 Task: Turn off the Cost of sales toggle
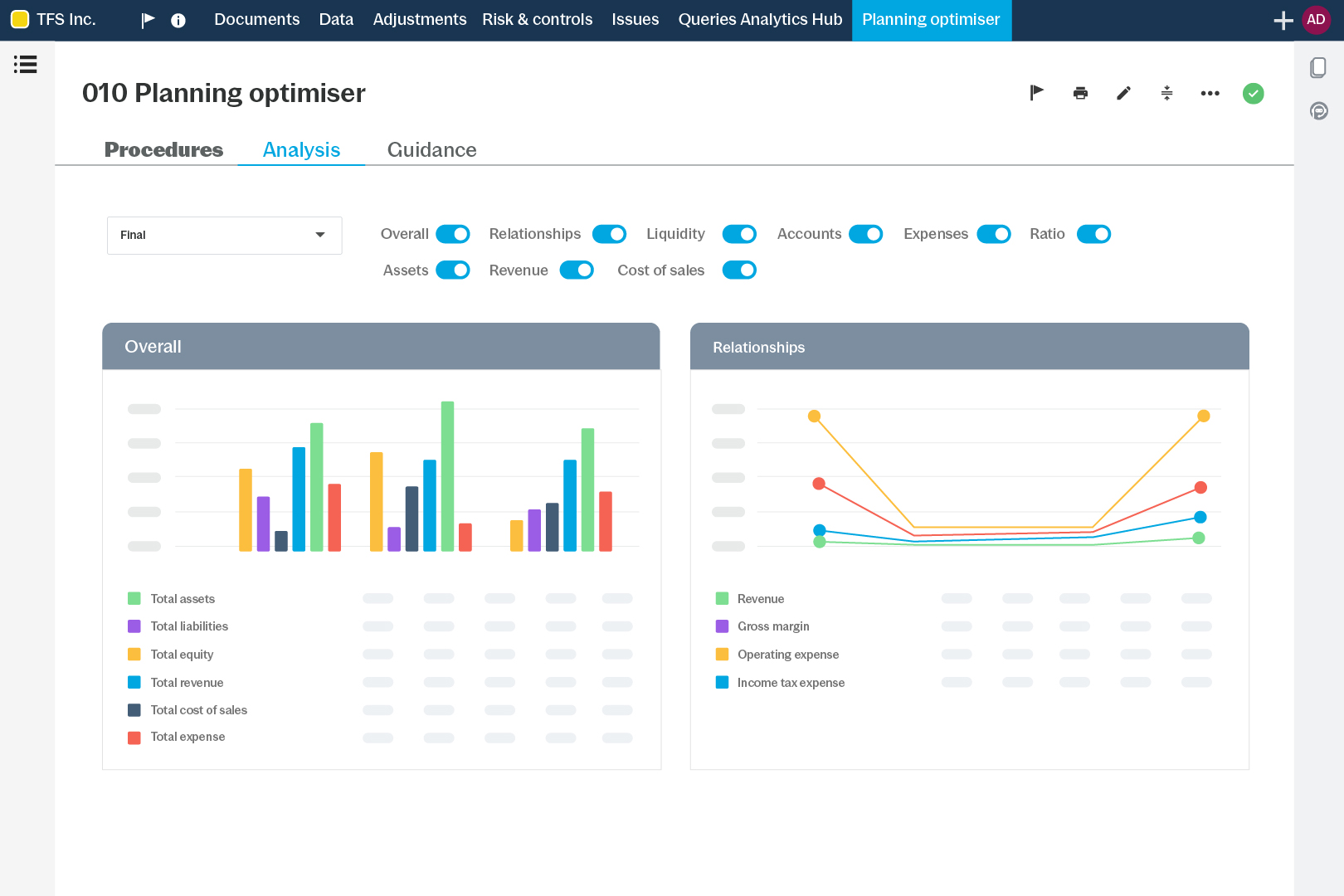click(738, 270)
